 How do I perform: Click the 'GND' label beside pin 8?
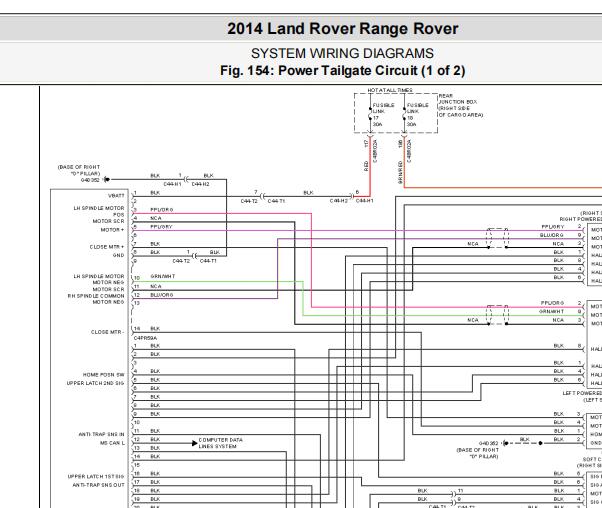(x=118, y=255)
